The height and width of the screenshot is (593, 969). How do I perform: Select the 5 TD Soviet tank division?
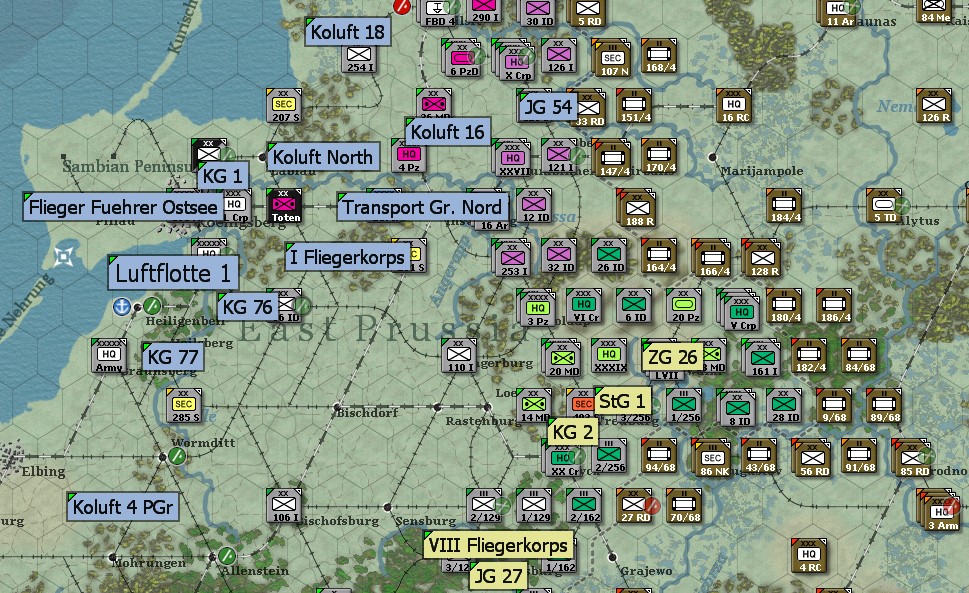click(x=884, y=206)
